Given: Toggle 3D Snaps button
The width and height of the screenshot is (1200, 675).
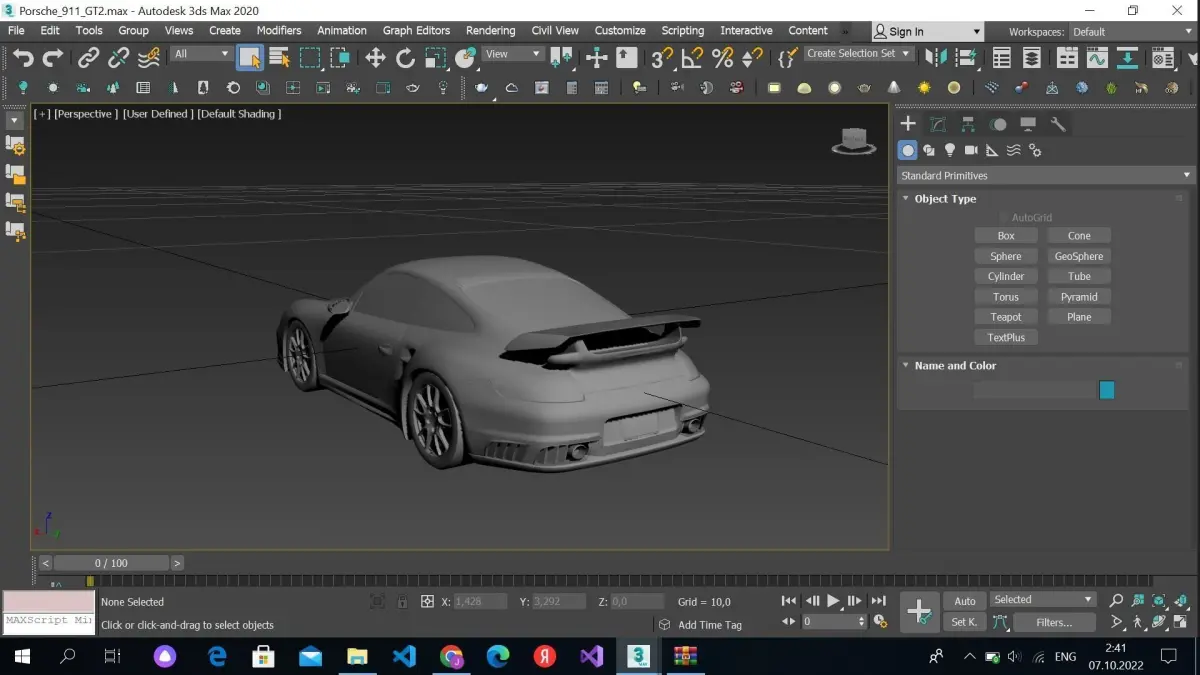Looking at the screenshot, I should click(x=662, y=58).
